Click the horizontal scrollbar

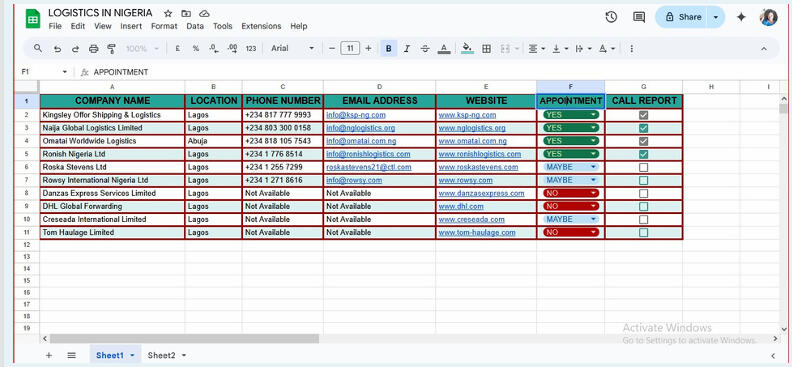tap(184, 339)
